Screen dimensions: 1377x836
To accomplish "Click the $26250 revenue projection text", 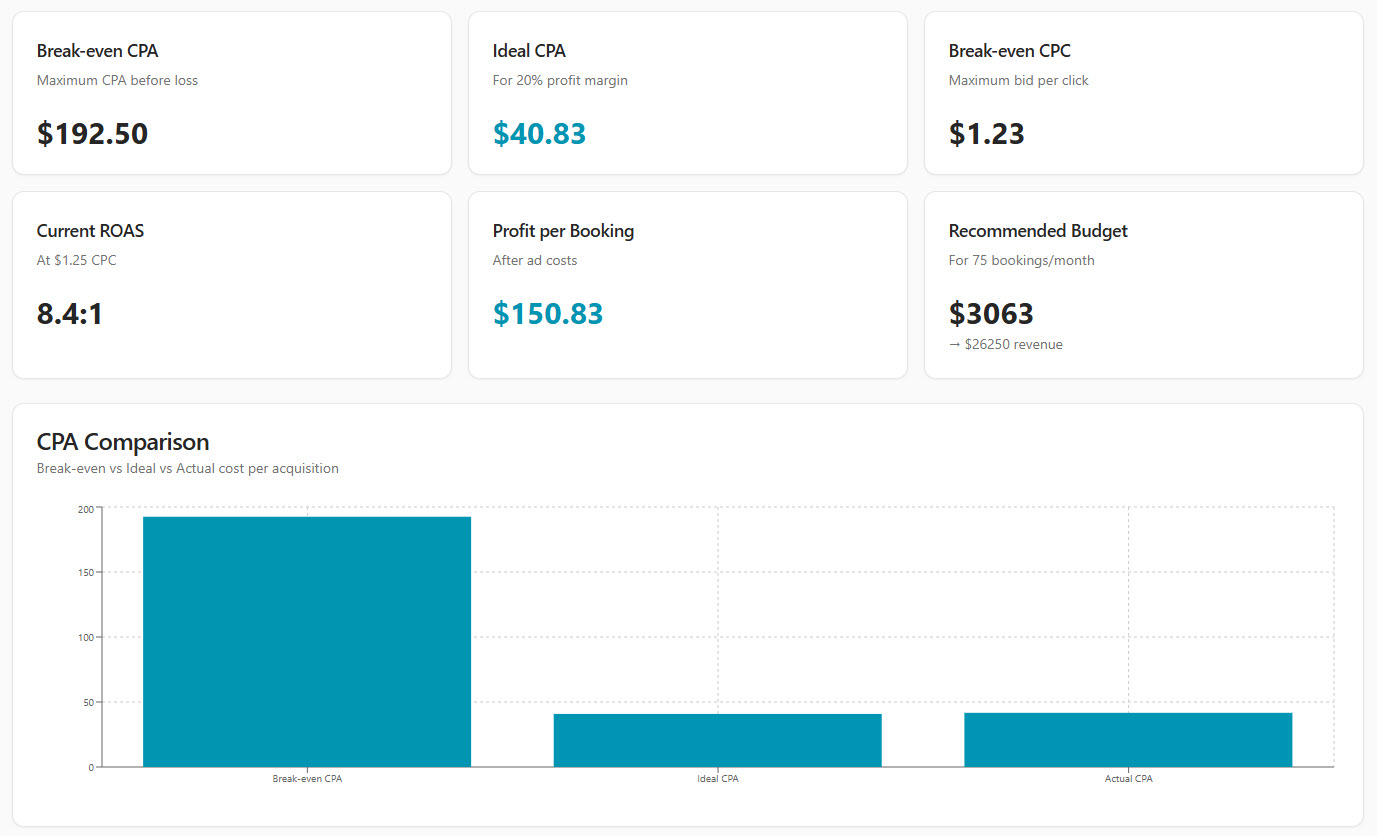I will click(x=1005, y=344).
